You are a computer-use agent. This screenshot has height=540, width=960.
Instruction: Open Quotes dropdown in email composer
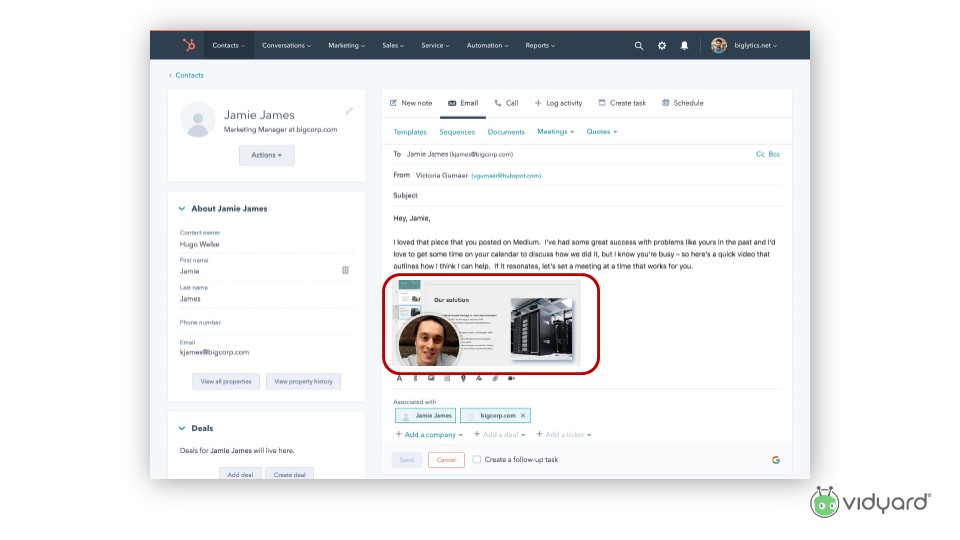click(x=601, y=132)
